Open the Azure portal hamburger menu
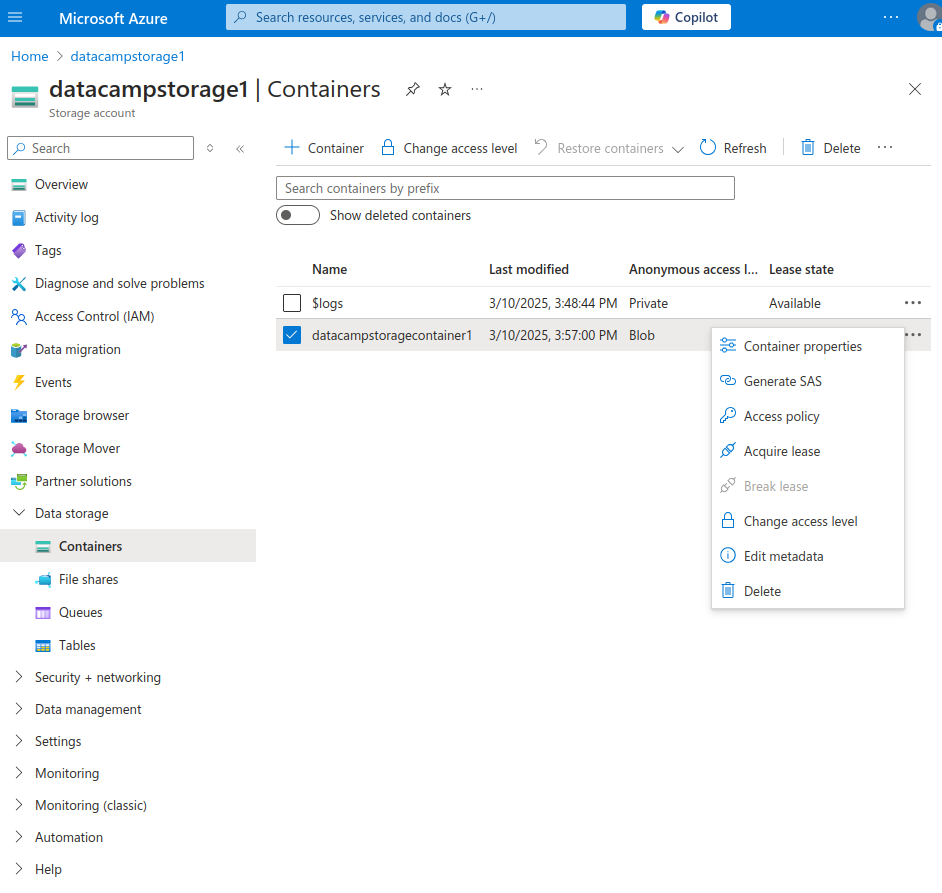This screenshot has width=942, height=893. (x=15, y=17)
